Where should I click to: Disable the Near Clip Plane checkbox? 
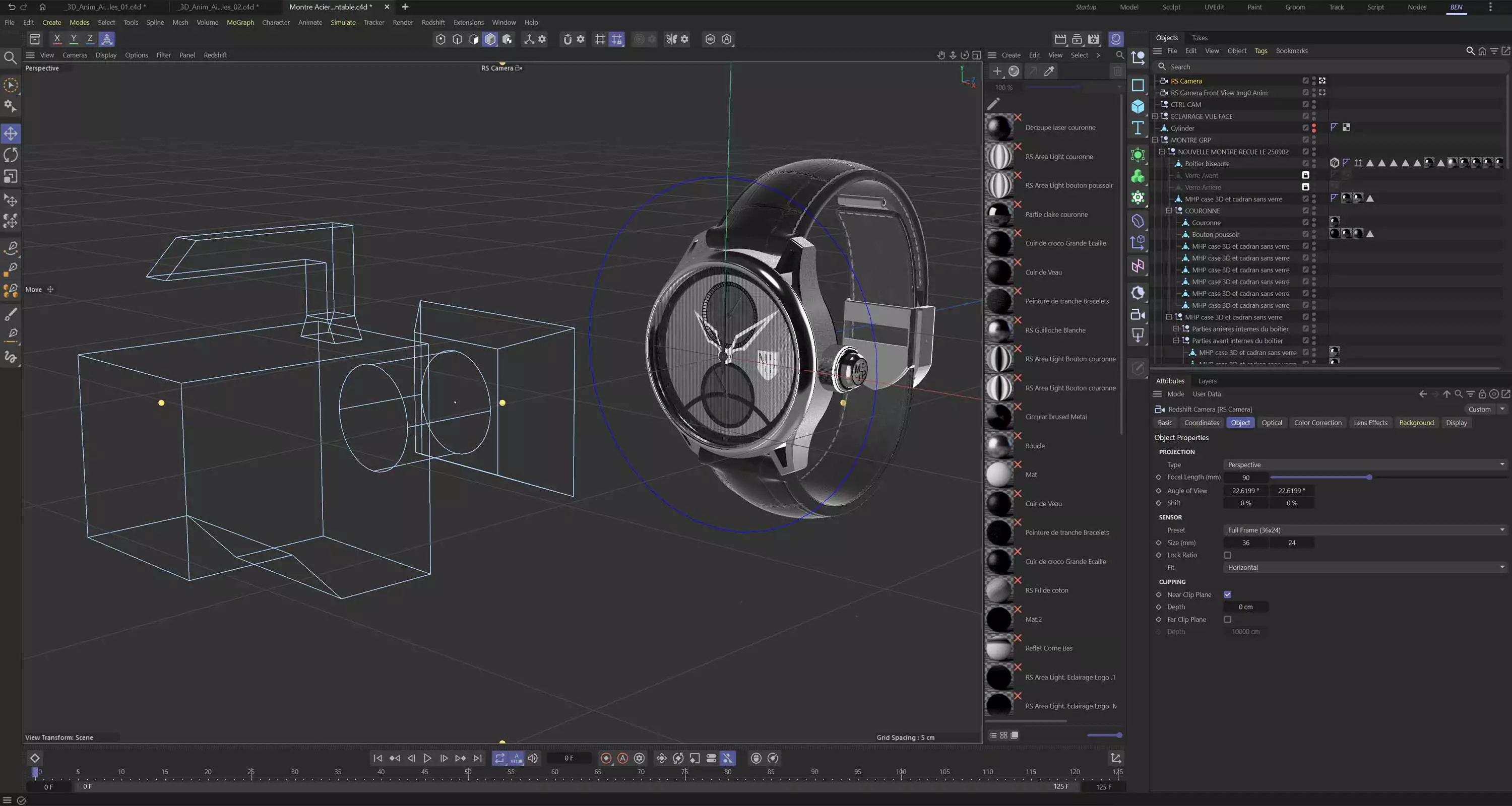[x=1227, y=594]
